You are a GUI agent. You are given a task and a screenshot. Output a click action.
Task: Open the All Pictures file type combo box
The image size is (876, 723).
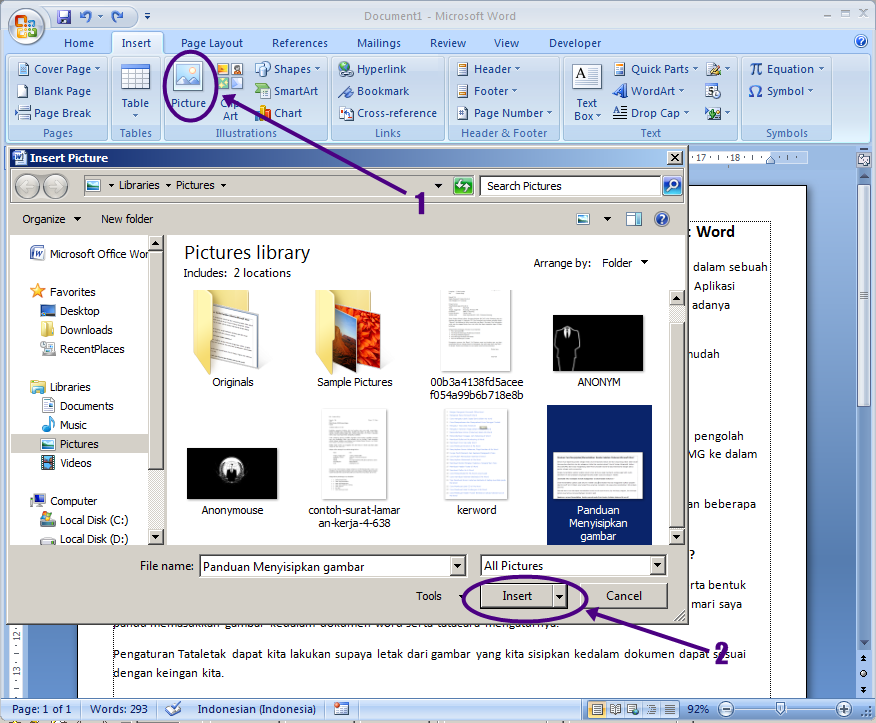(x=573, y=566)
